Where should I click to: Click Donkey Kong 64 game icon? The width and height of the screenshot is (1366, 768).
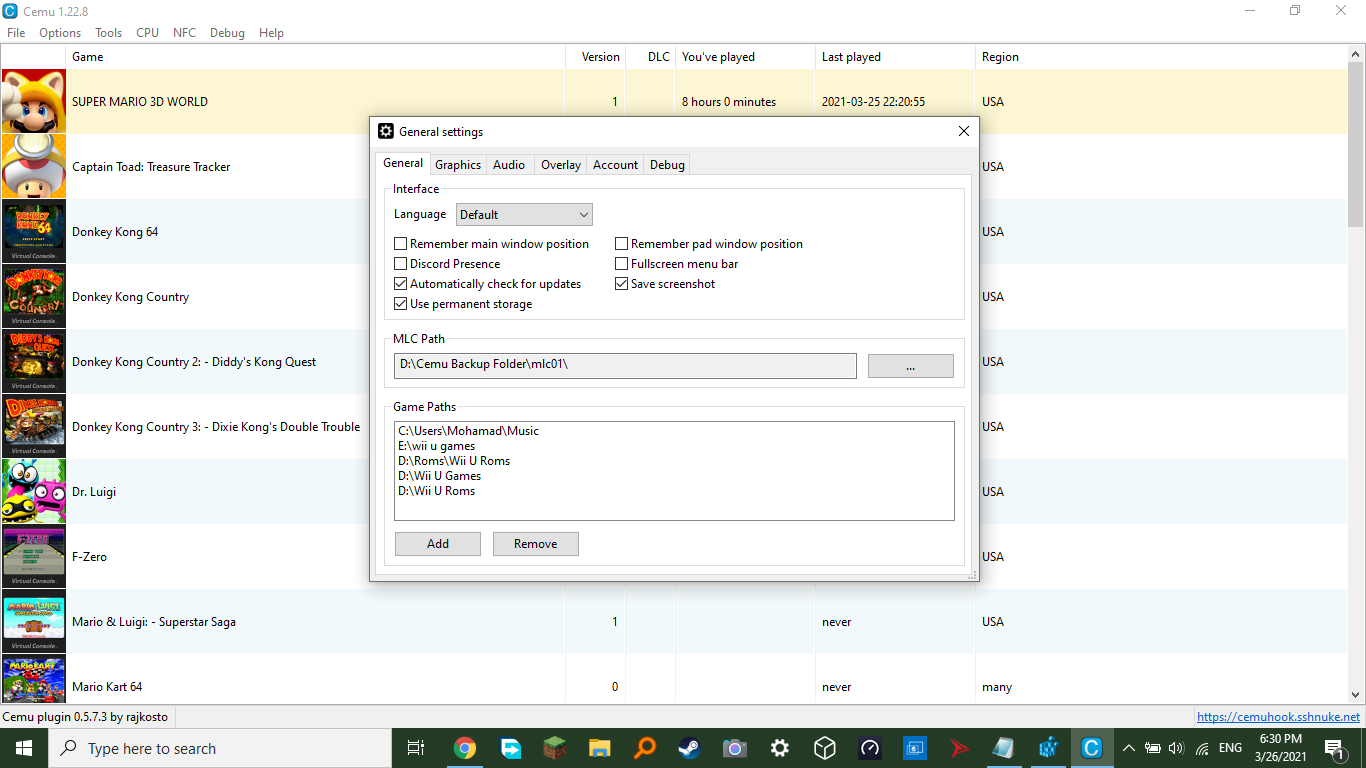click(x=34, y=231)
